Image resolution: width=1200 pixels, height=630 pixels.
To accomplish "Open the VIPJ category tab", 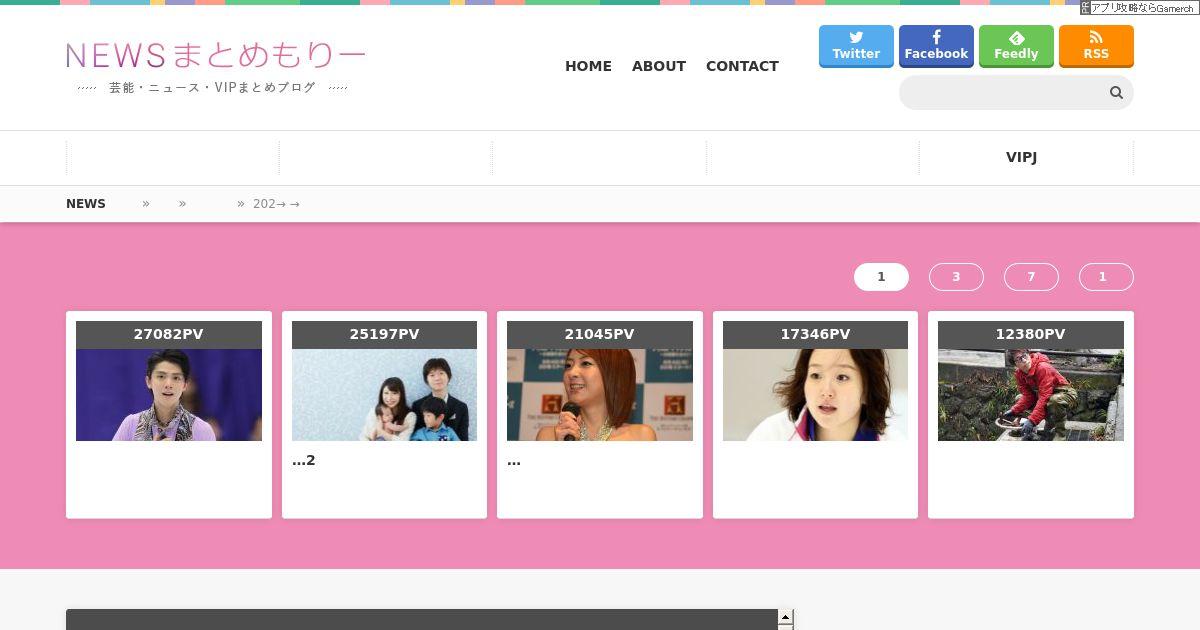I will pyautogui.click(x=1021, y=157).
